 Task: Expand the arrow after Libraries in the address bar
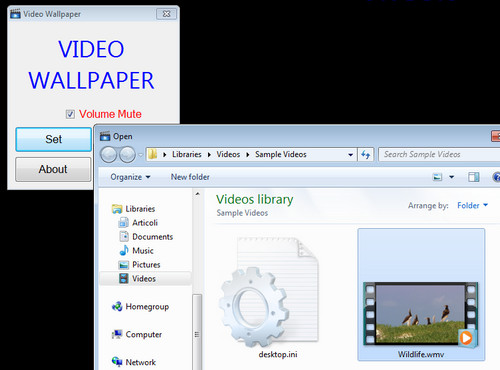(209, 155)
